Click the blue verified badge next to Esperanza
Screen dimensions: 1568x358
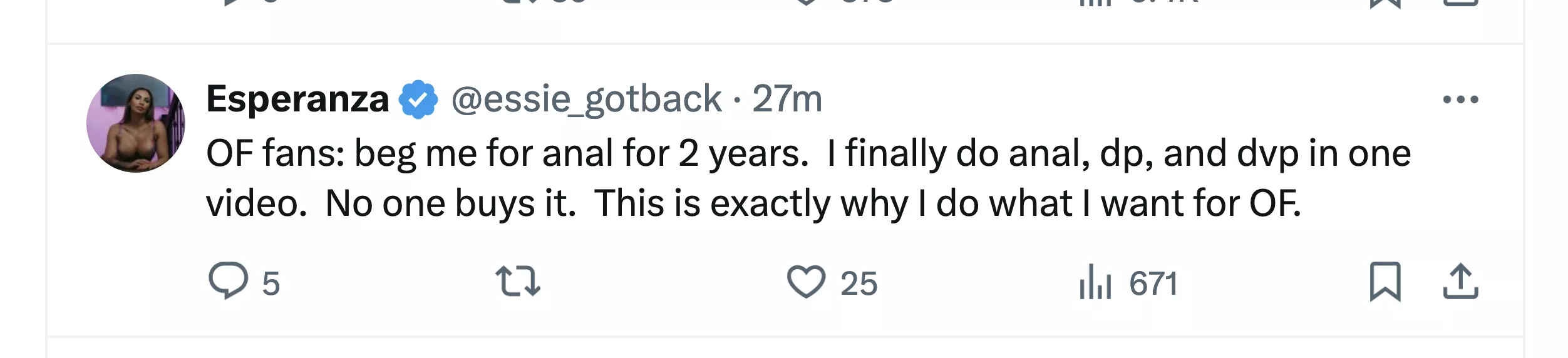point(419,100)
